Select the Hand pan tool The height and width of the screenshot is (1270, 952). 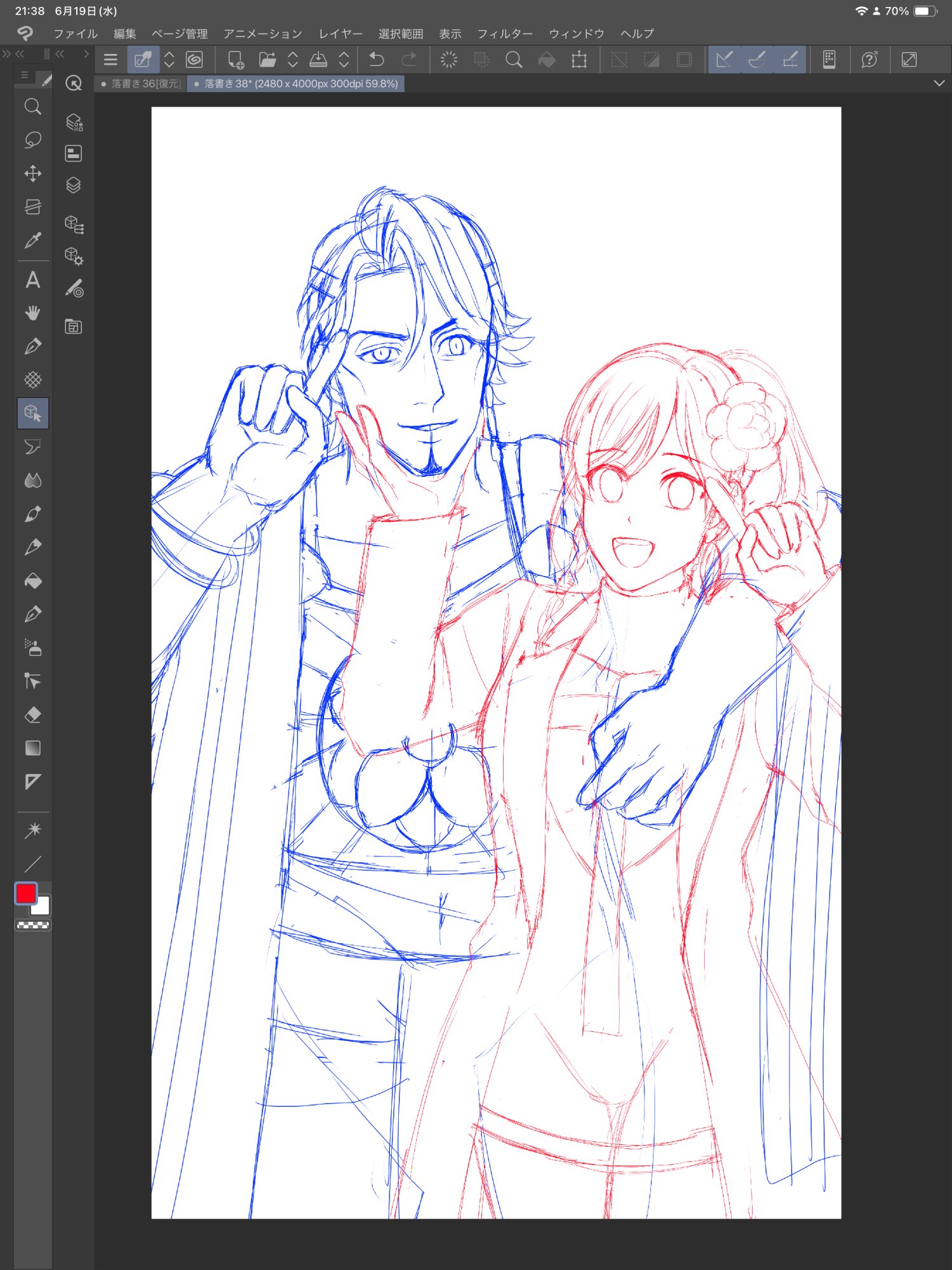pos(33,313)
